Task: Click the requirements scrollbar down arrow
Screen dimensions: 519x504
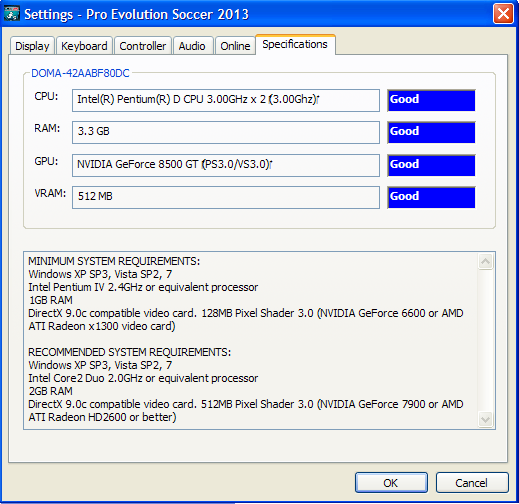Action: pyautogui.click(x=485, y=419)
